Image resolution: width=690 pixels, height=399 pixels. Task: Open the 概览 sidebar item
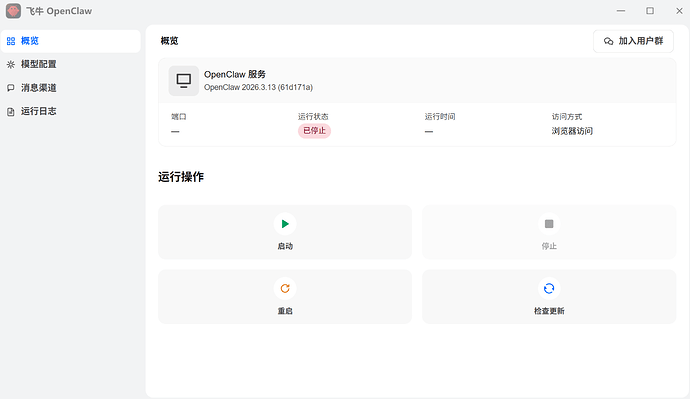click(x=71, y=41)
